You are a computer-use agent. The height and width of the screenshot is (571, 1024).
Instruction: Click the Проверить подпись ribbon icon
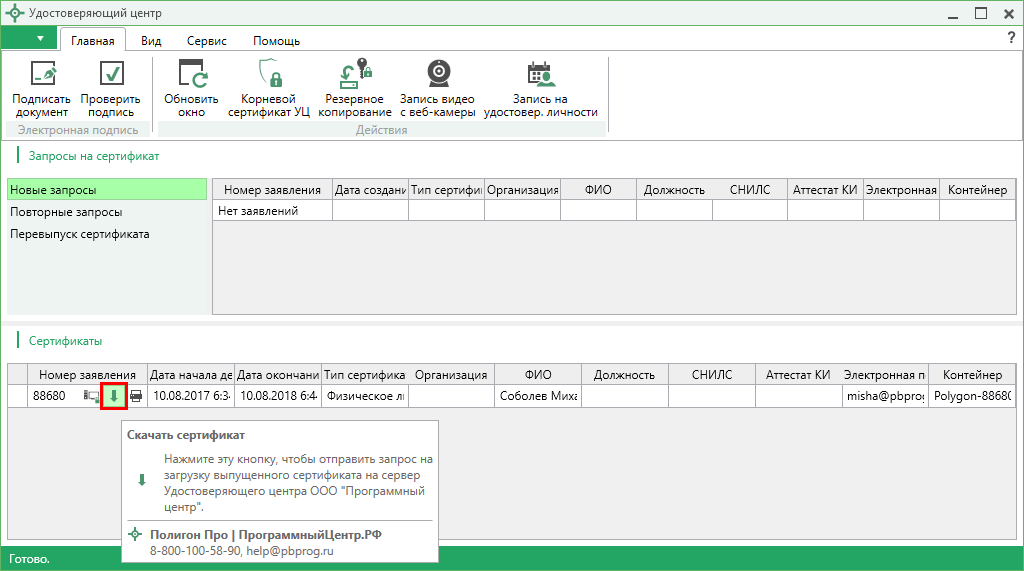pos(110,75)
